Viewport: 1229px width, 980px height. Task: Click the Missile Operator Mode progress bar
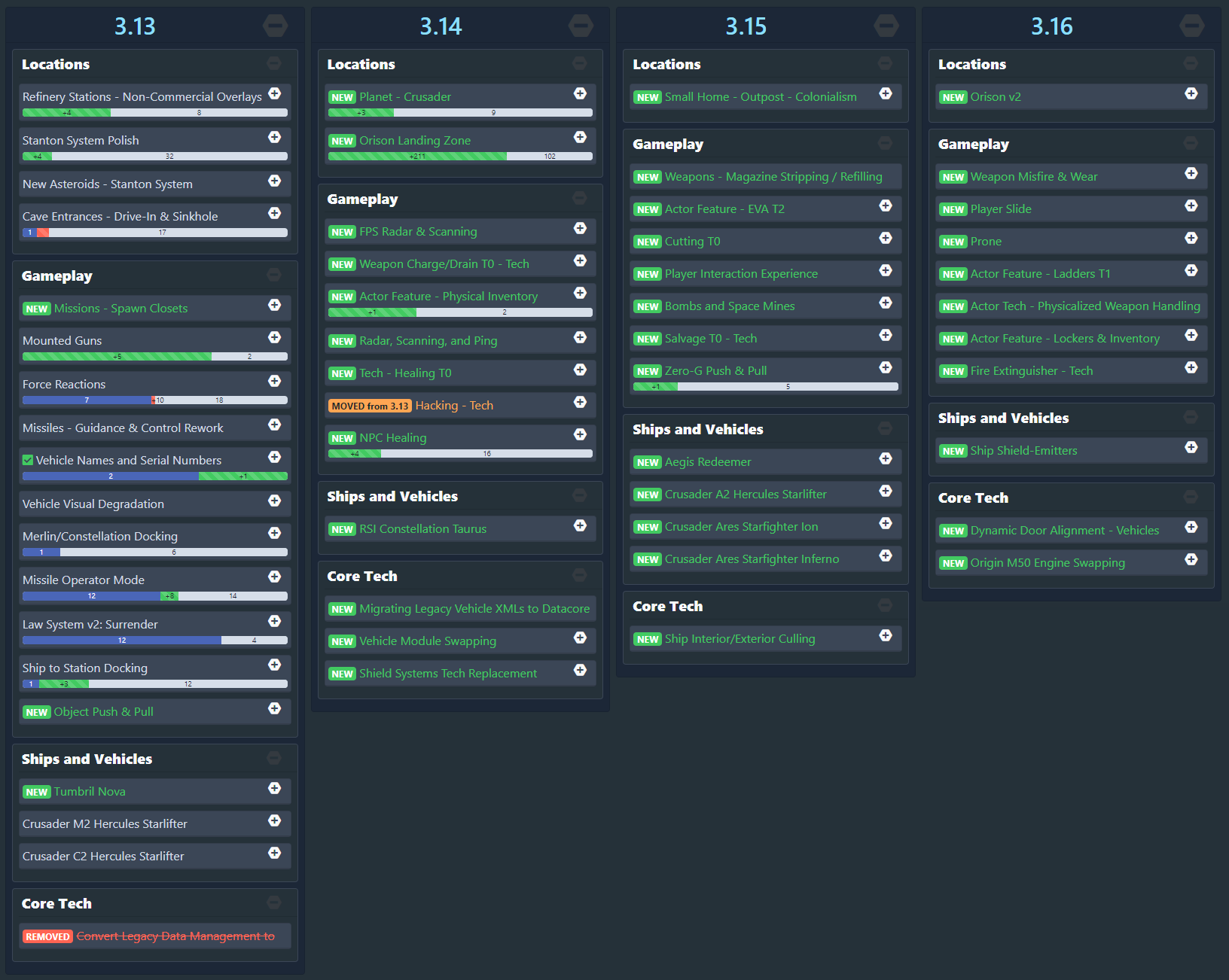click(x=154, y=596)
